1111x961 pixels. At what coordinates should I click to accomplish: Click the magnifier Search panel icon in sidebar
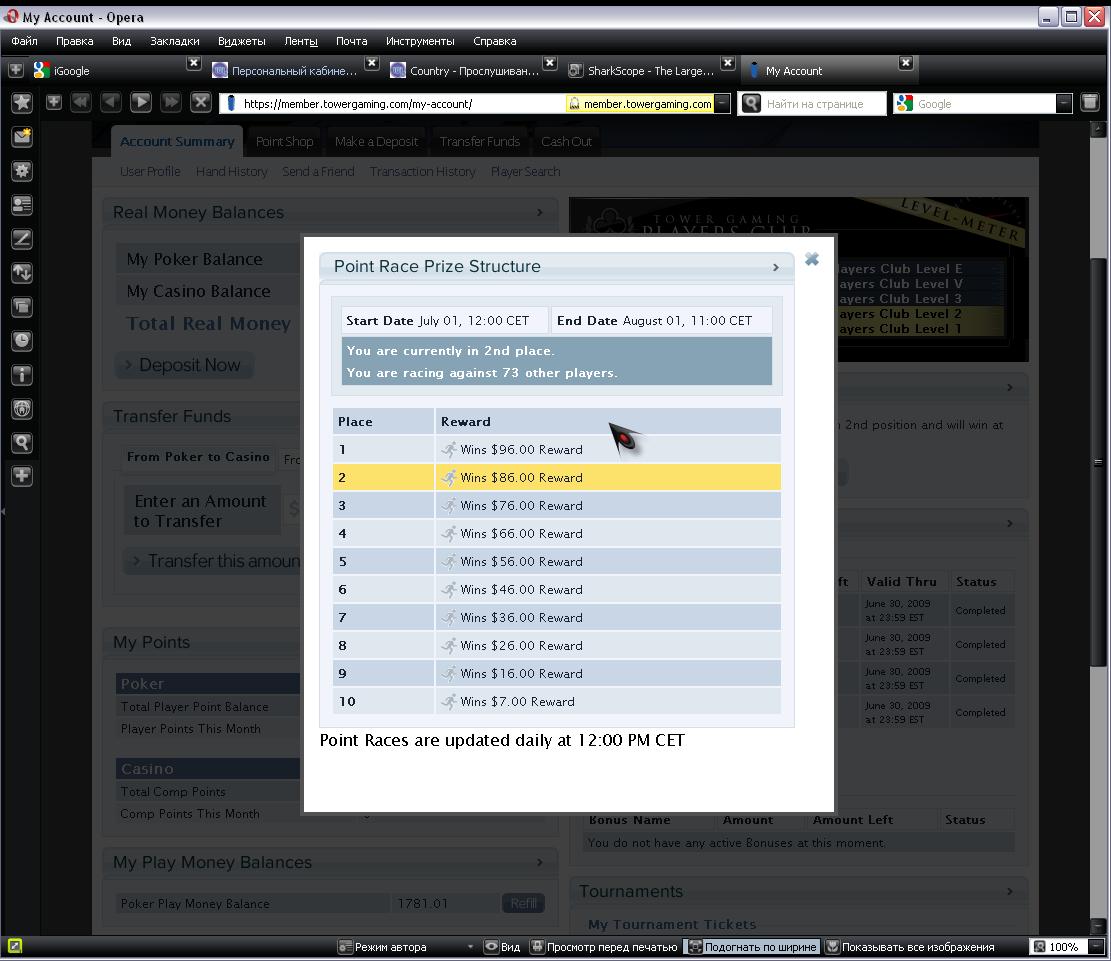pyautogui.click(x=21, y=443)
